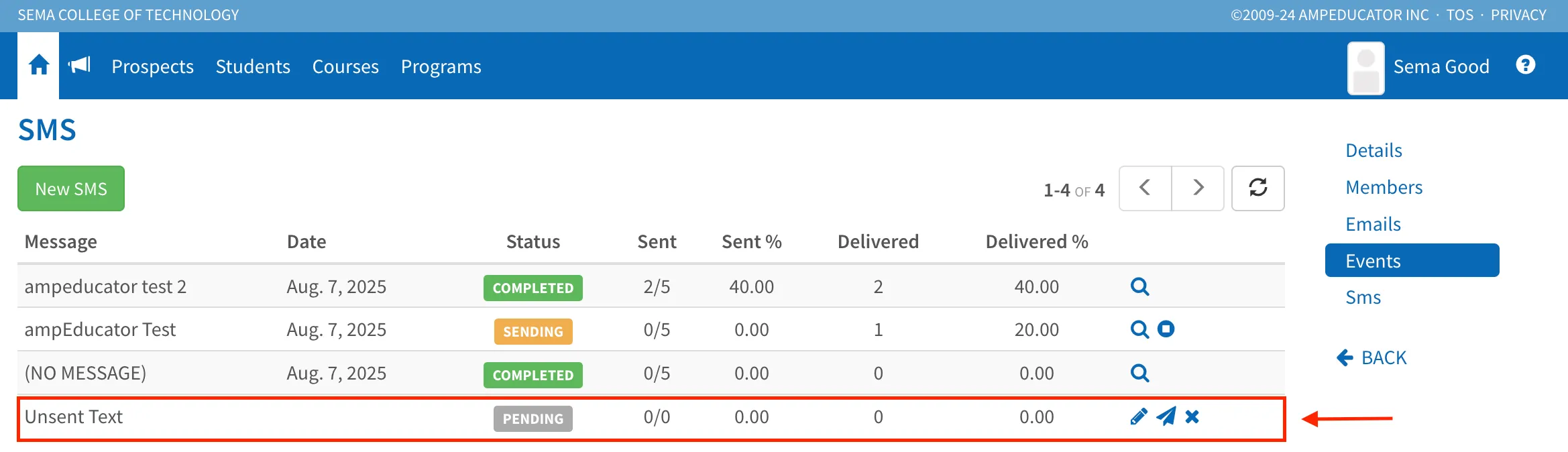Open the Courses menu

(345, 66)
